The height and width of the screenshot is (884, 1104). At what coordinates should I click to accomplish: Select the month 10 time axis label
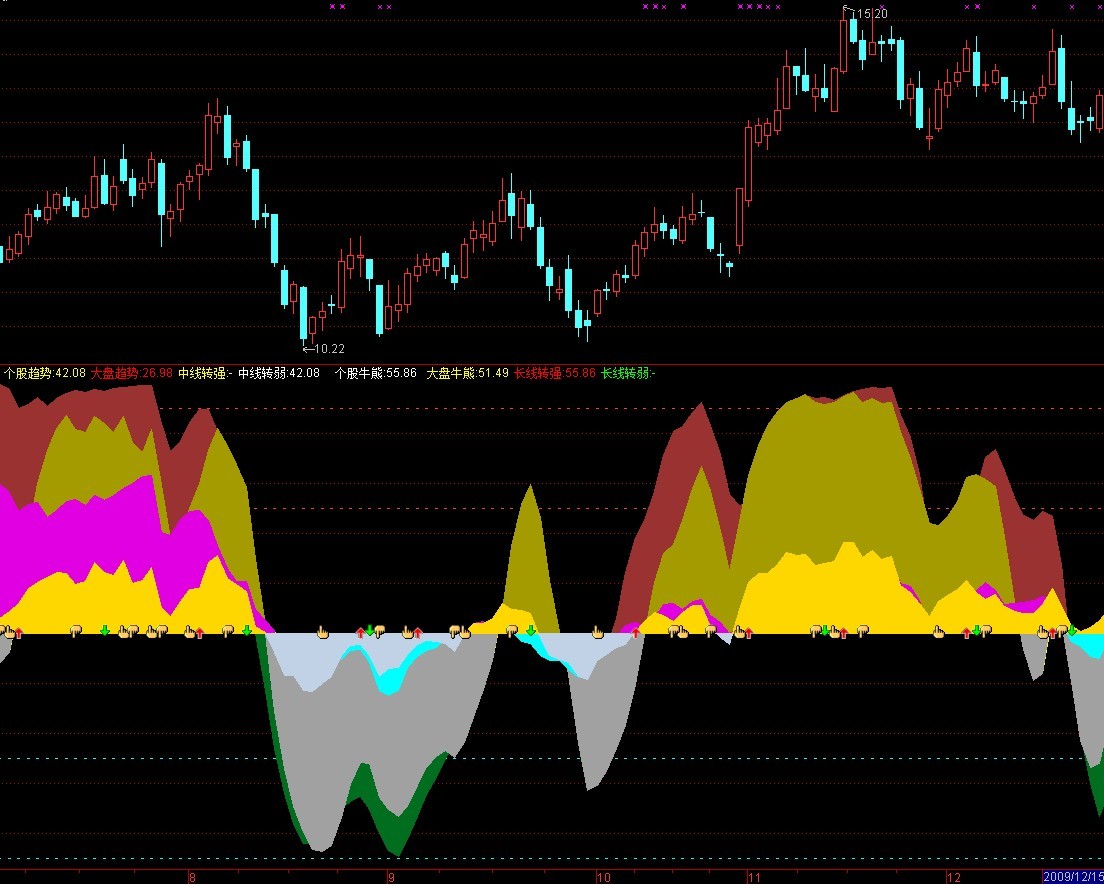(x=604, y=878)
